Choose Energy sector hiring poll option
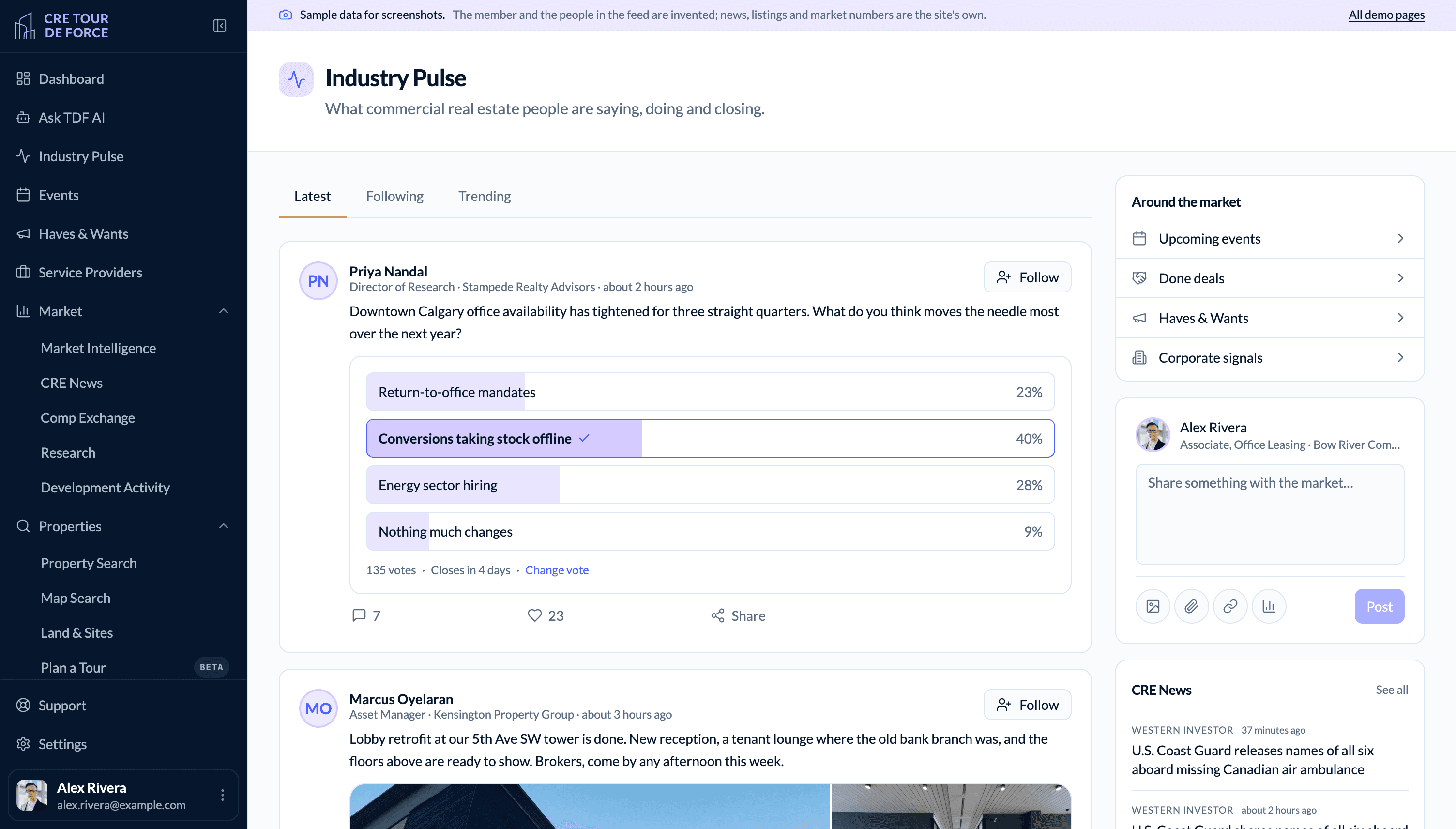The image size is (1456, 829). 710,485
